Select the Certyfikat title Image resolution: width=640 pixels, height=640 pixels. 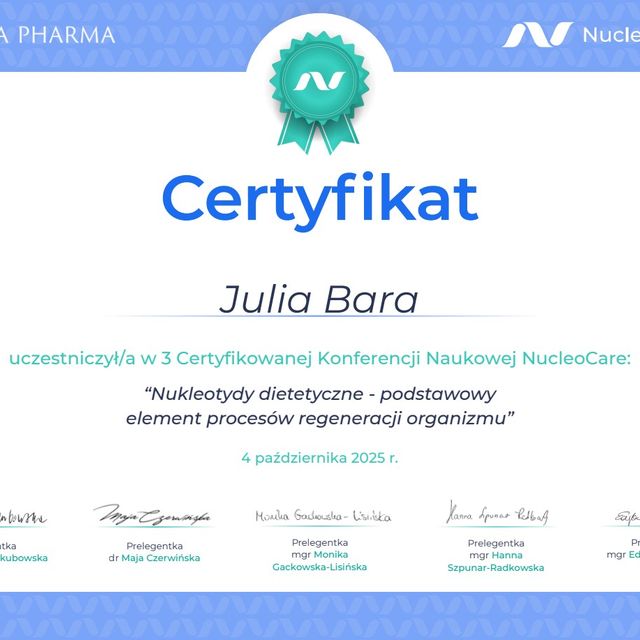click(320, 201)
